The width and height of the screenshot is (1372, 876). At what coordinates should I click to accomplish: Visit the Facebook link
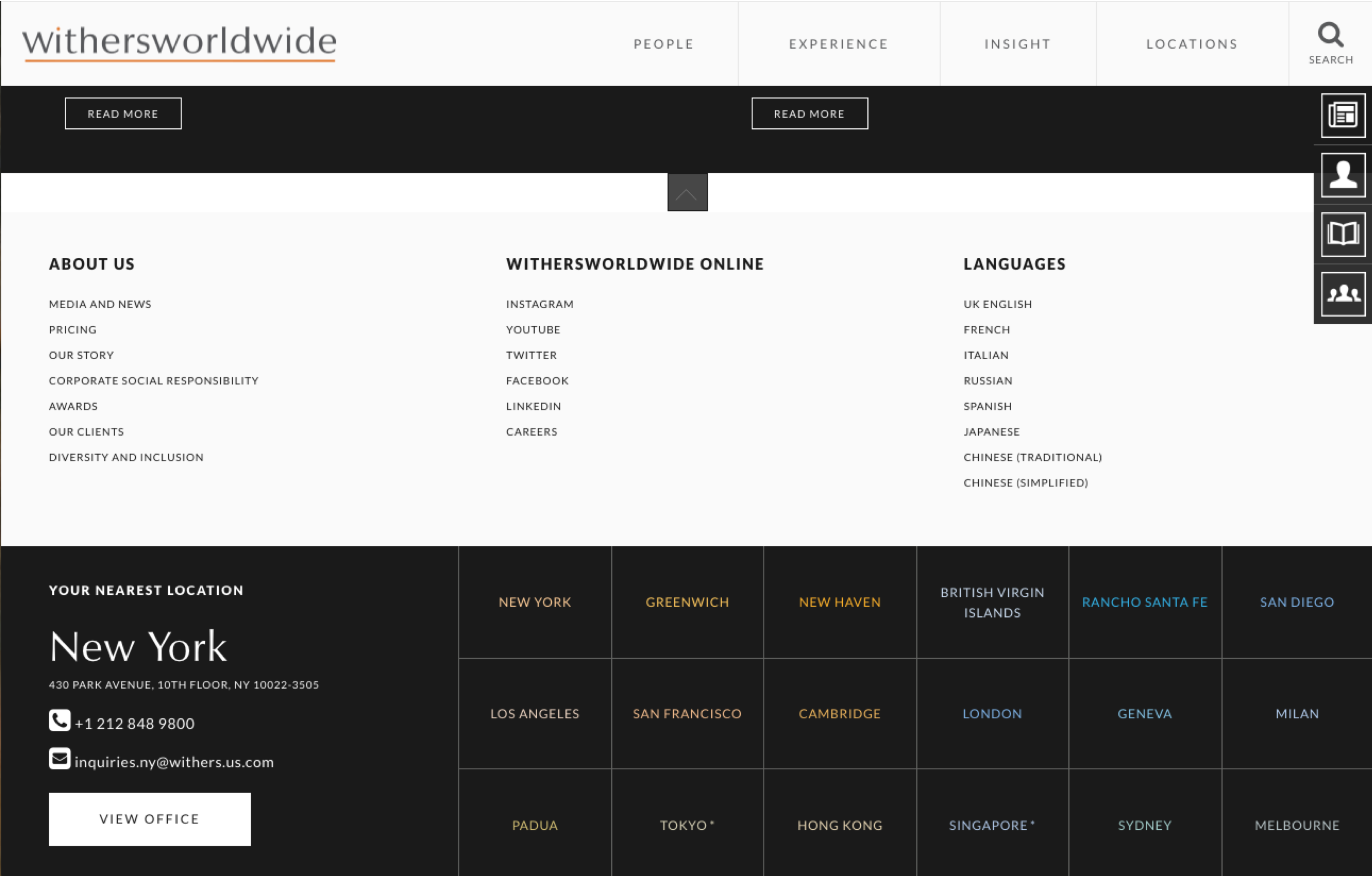pyautogui.click(x=537, y=381)
